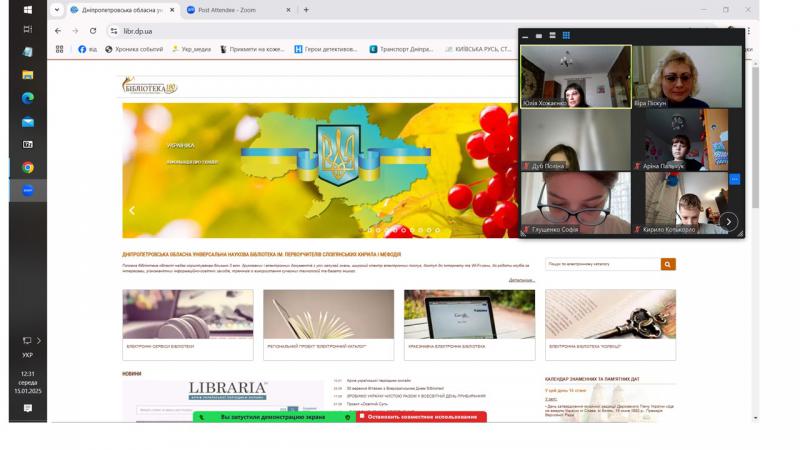800x450 pixels.
Task: Go forward in the Chrome browser
Action: point(75,31)
